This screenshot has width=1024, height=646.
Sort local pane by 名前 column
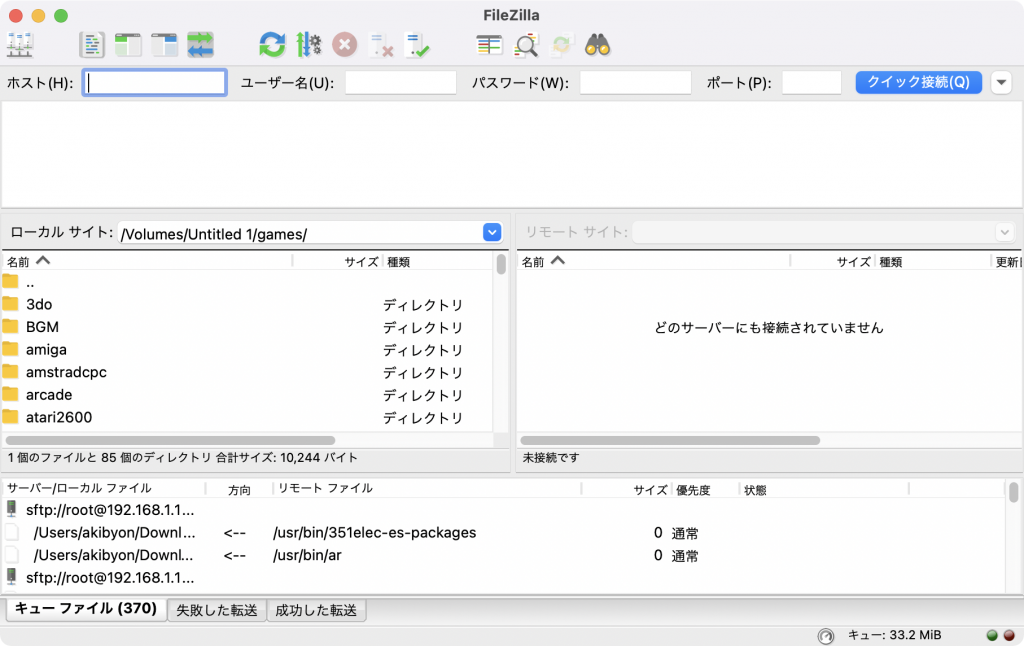click(x=148, y=261)
